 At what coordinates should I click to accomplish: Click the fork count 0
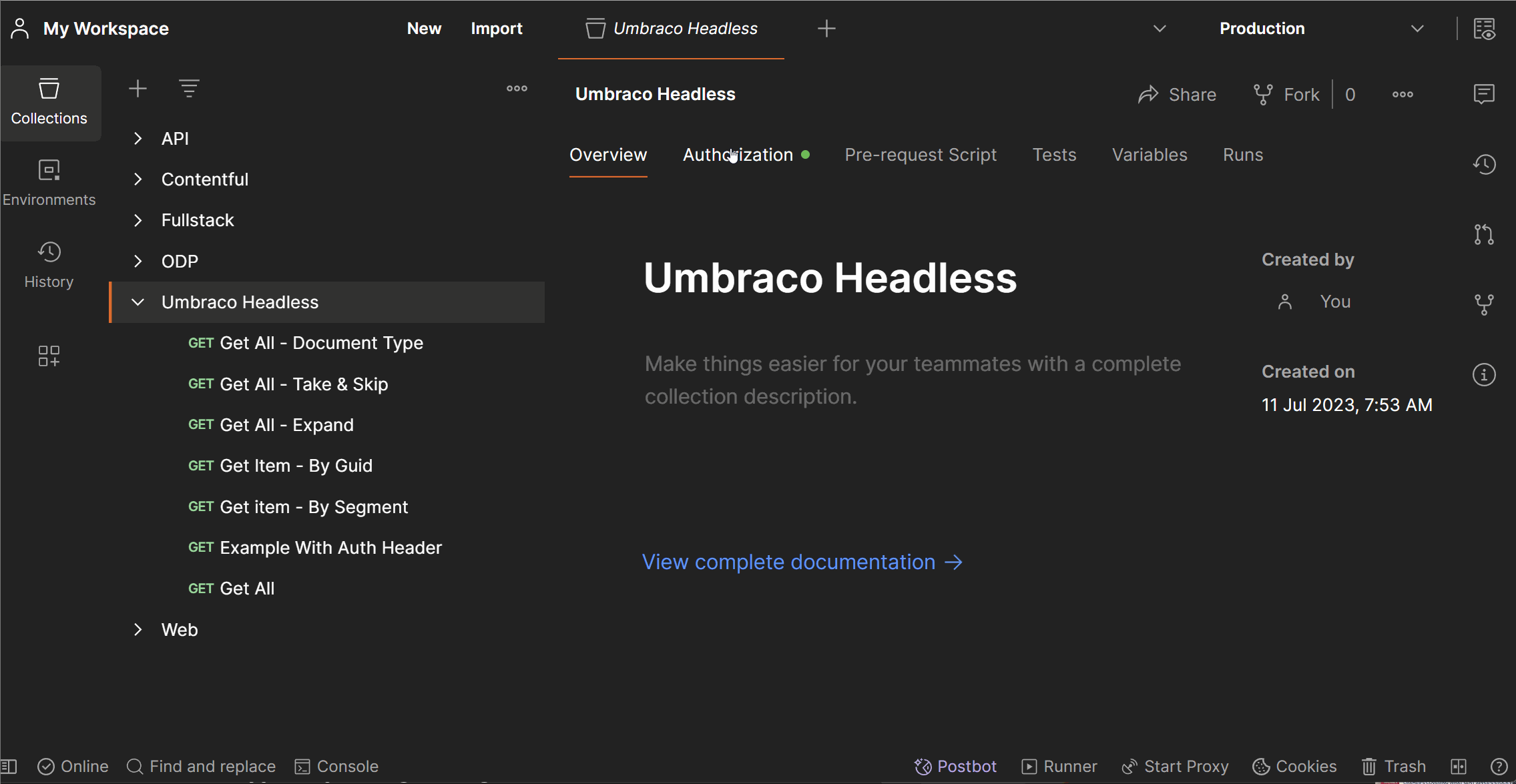coord(1350,95)
